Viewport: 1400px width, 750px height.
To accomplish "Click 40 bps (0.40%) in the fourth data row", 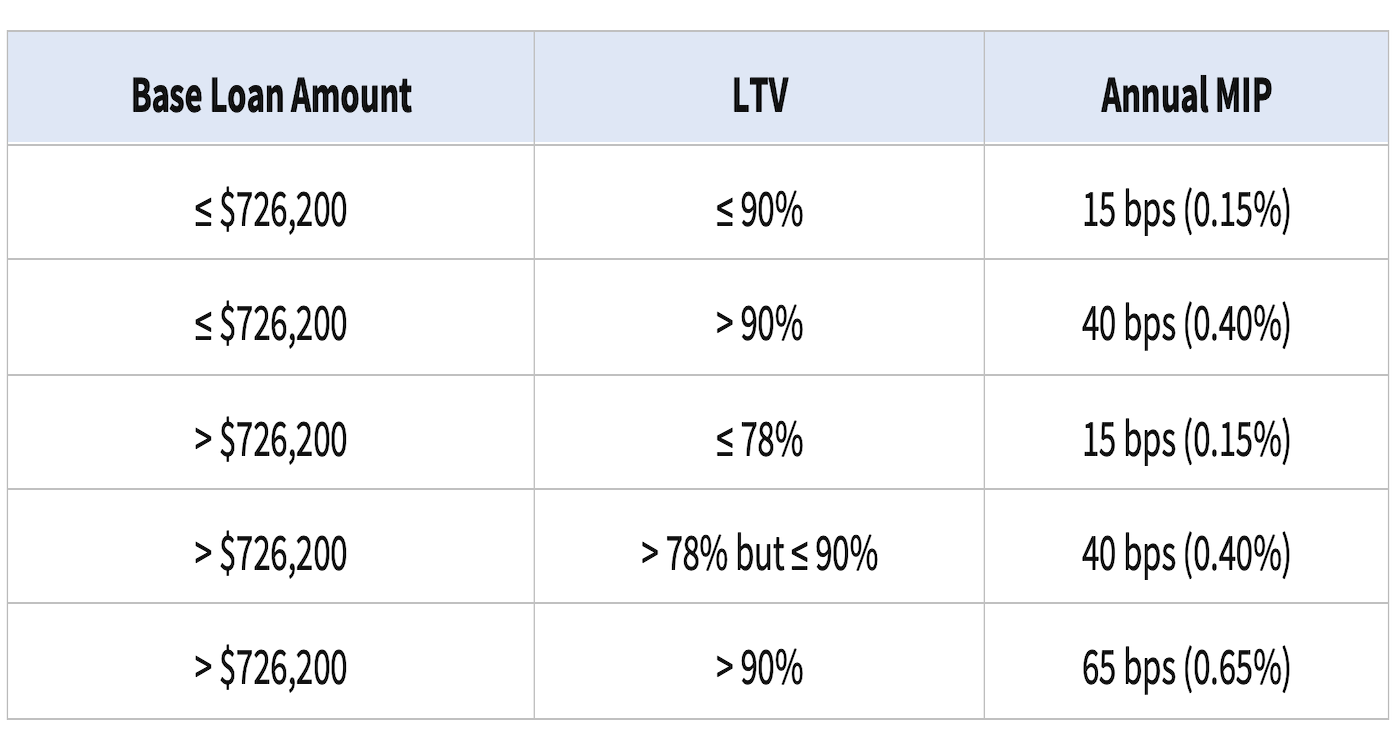I will [1186, 554].
